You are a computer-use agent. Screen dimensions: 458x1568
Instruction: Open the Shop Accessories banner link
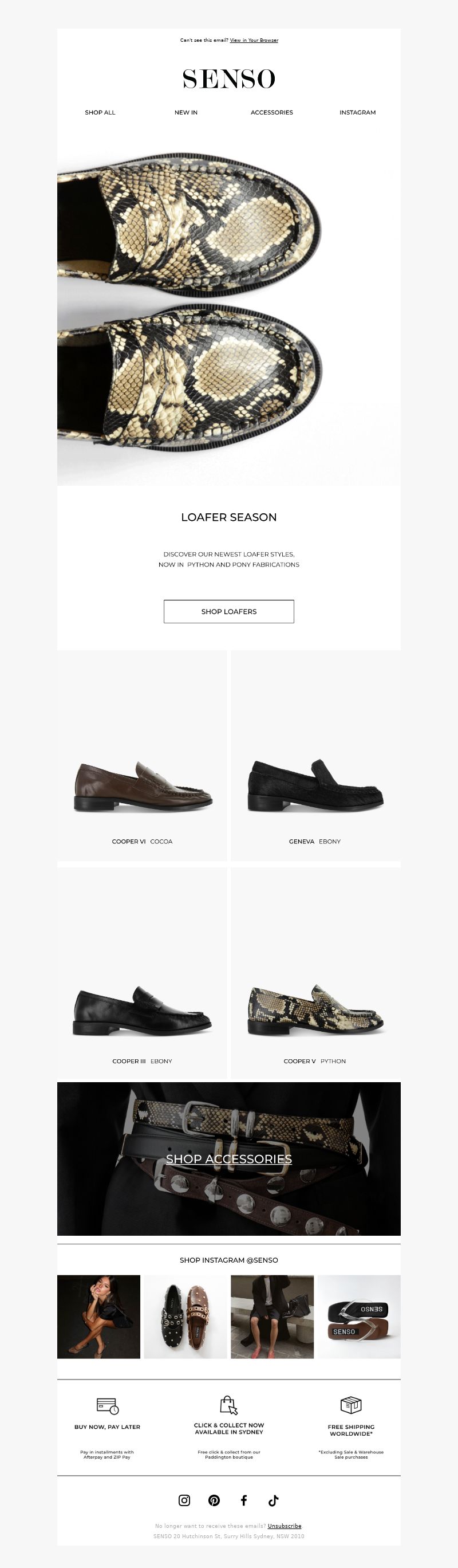pos(228,1159)
